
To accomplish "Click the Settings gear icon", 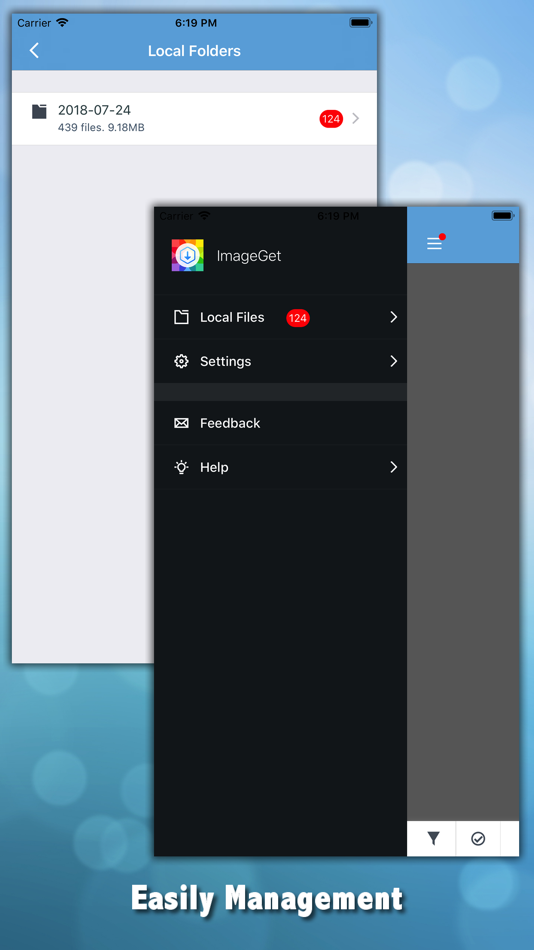I will coord(181,361).
